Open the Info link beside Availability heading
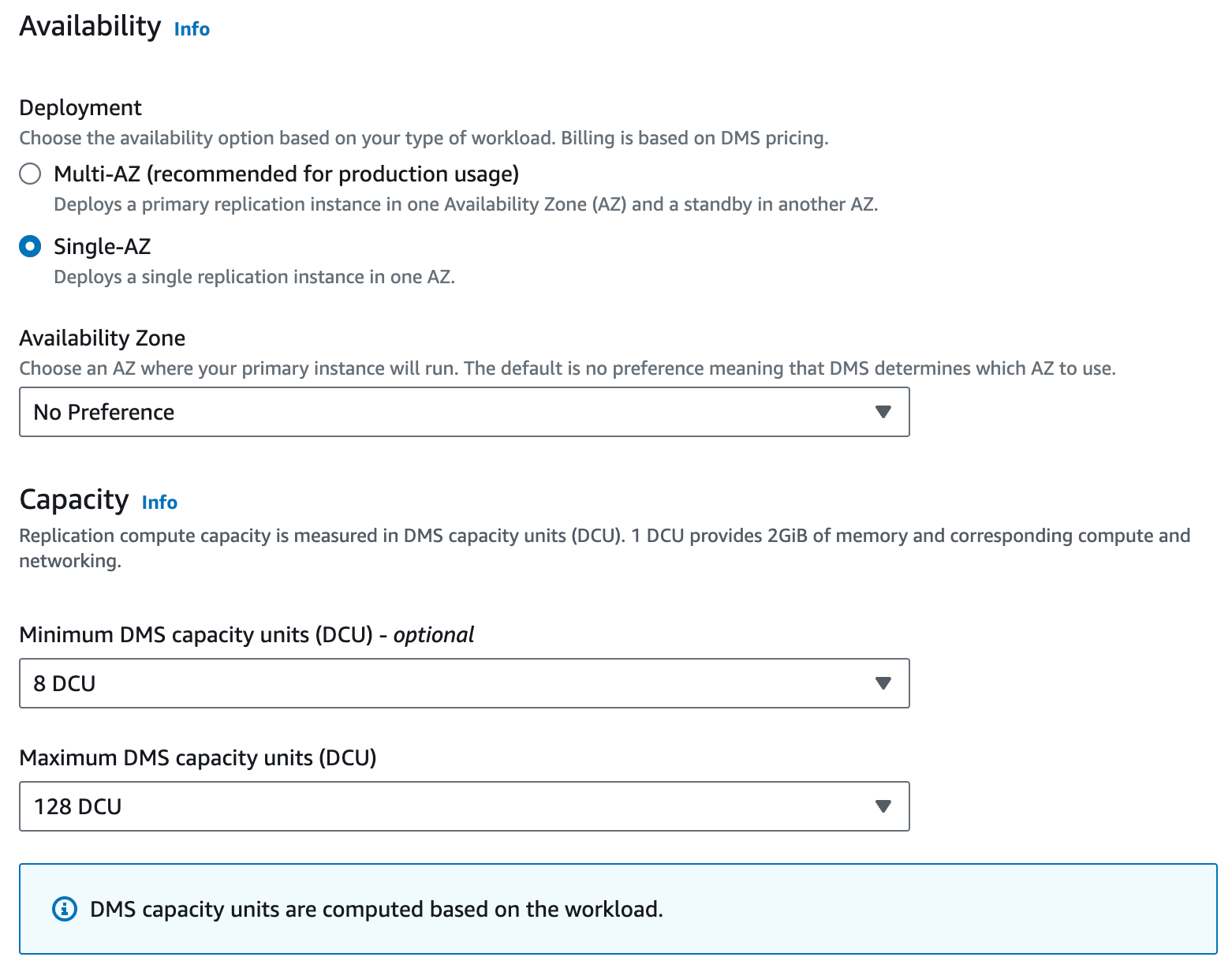 click(x=191, y=28)
